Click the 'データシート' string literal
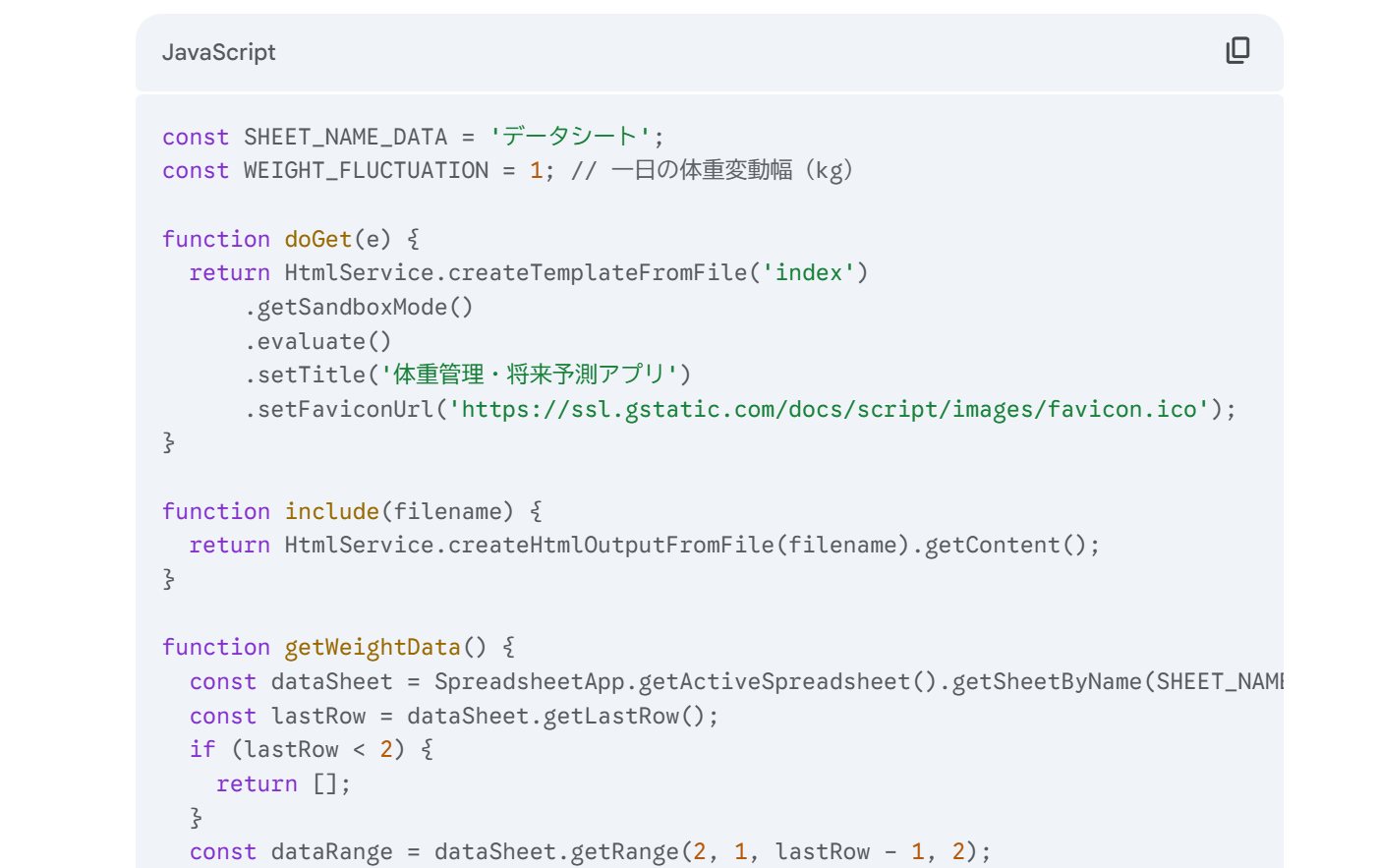This screenshot has height=868, width=1378. (x=569, y=137)
